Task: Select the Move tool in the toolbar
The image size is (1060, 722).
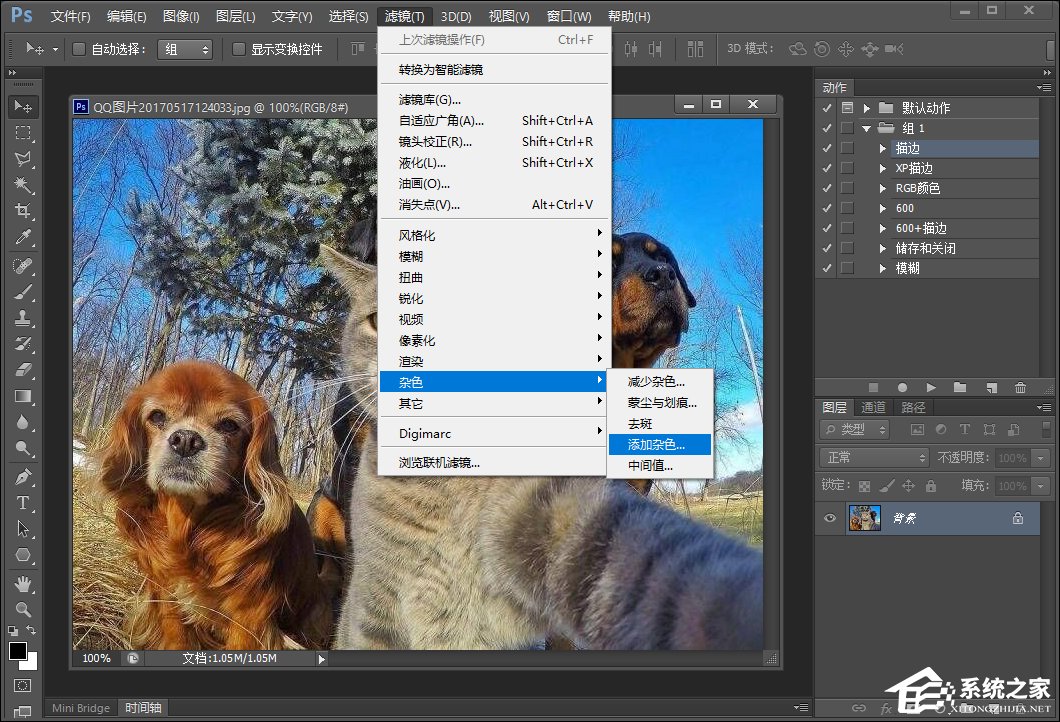Action: click(22, 105)
